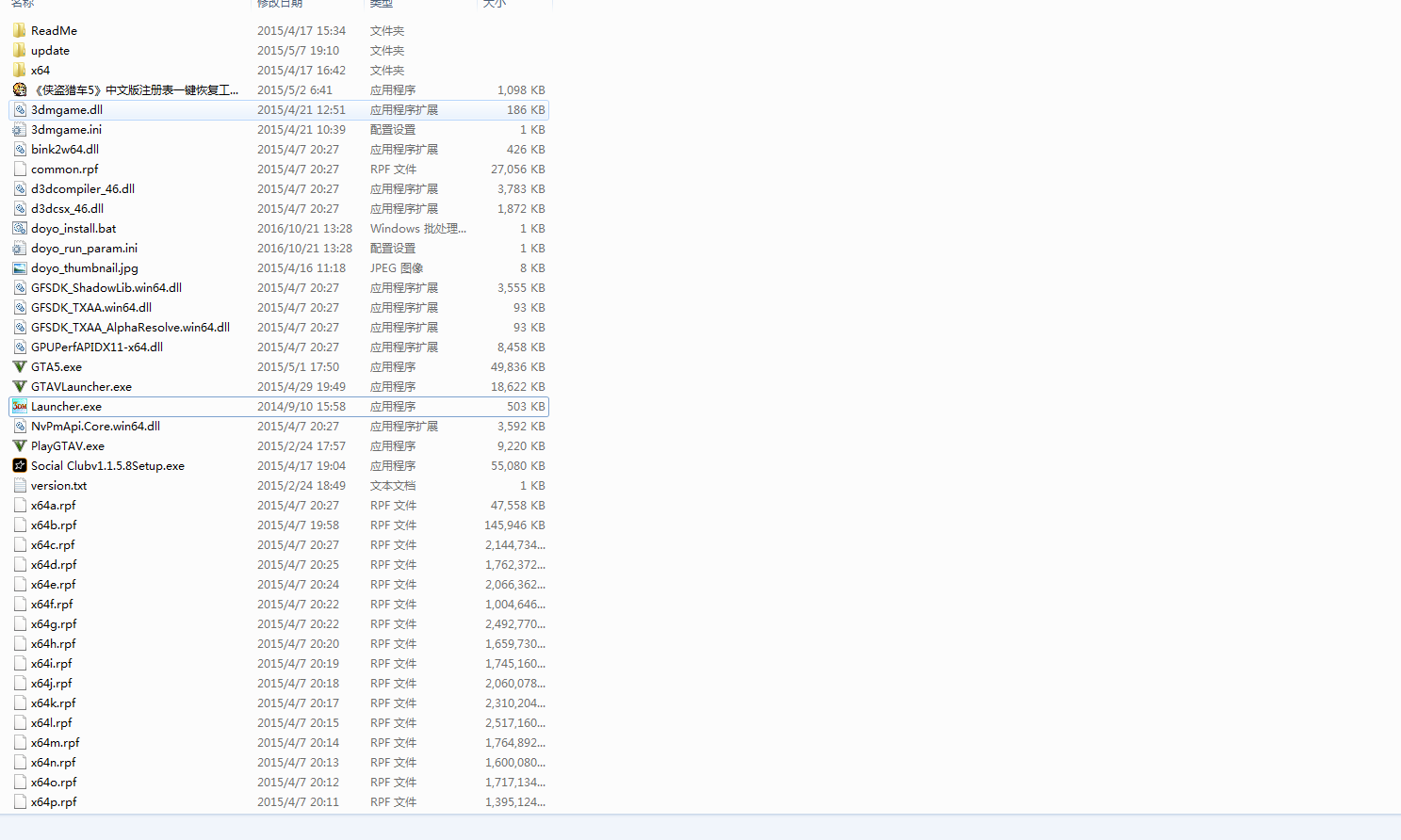Select file name x64e.rpf

(x=53, y=584)
